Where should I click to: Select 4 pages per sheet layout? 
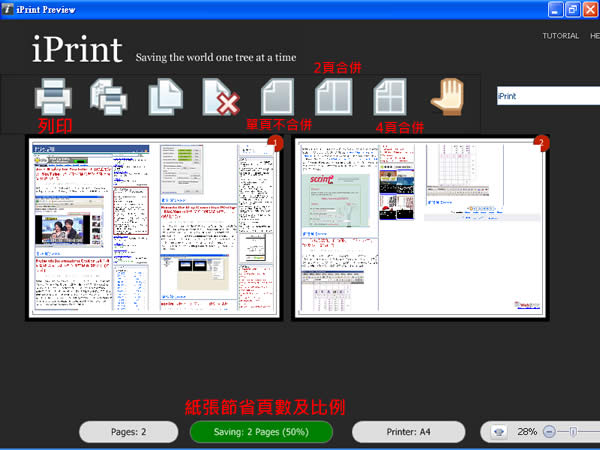(x=388, y=96)
